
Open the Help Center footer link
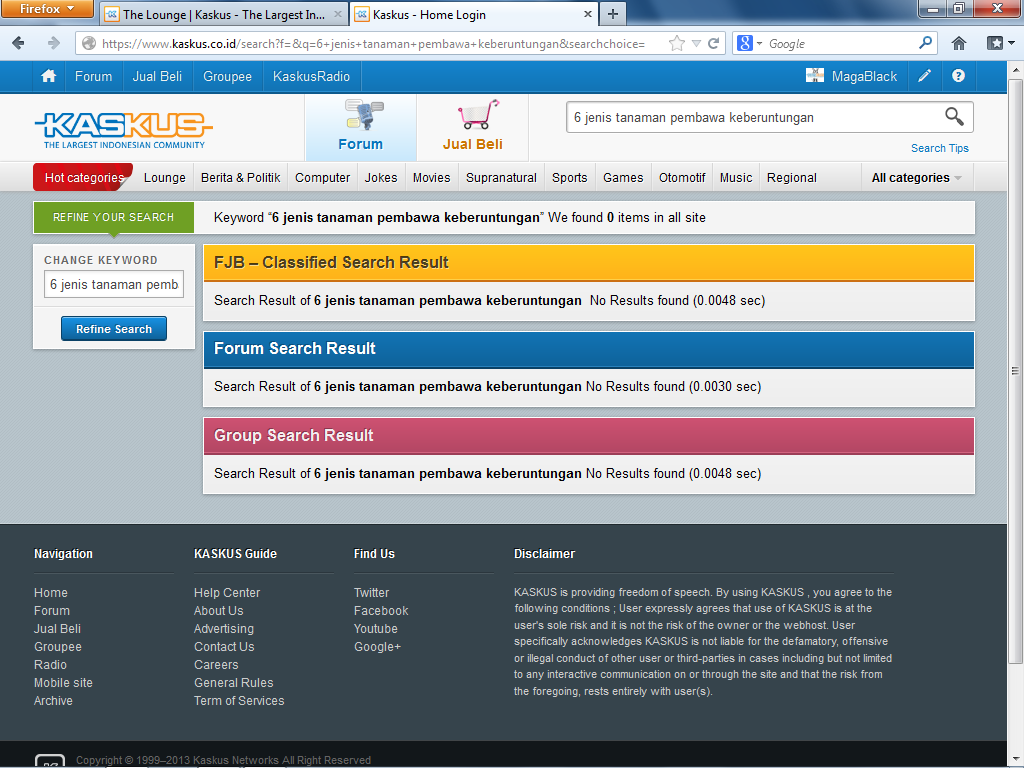(227, 592)
